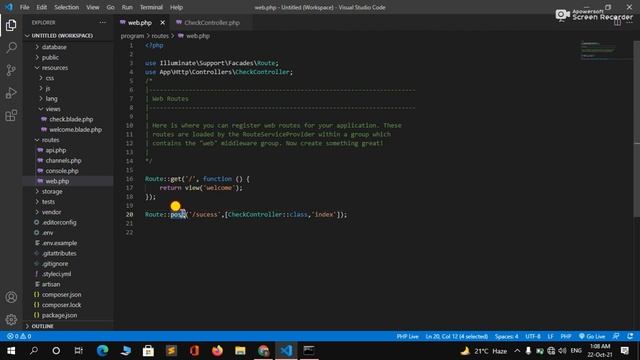Open the Extensions view
The image size is (640, 360).
(11, 116)
